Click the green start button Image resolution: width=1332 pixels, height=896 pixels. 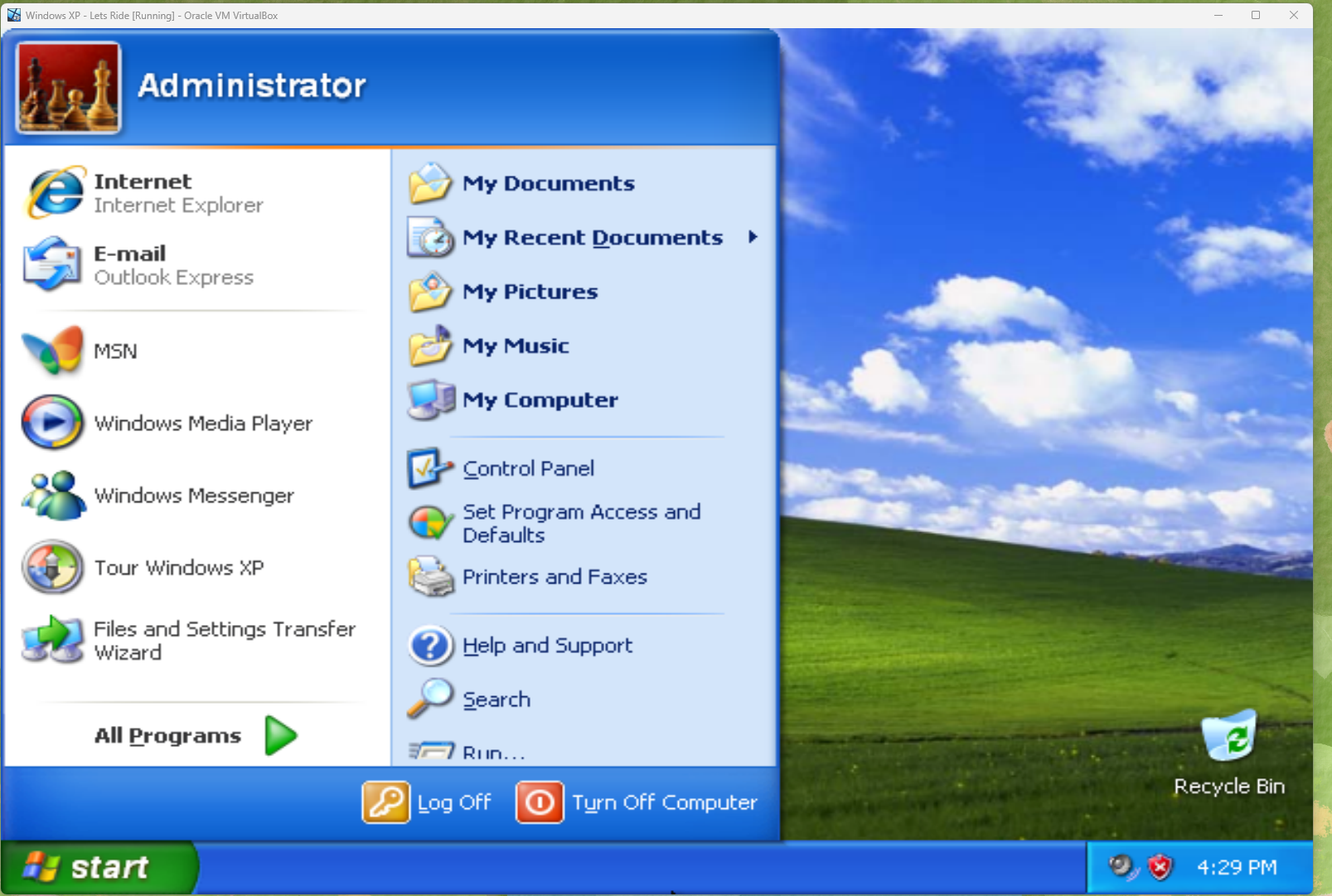[x=99, y=868]
